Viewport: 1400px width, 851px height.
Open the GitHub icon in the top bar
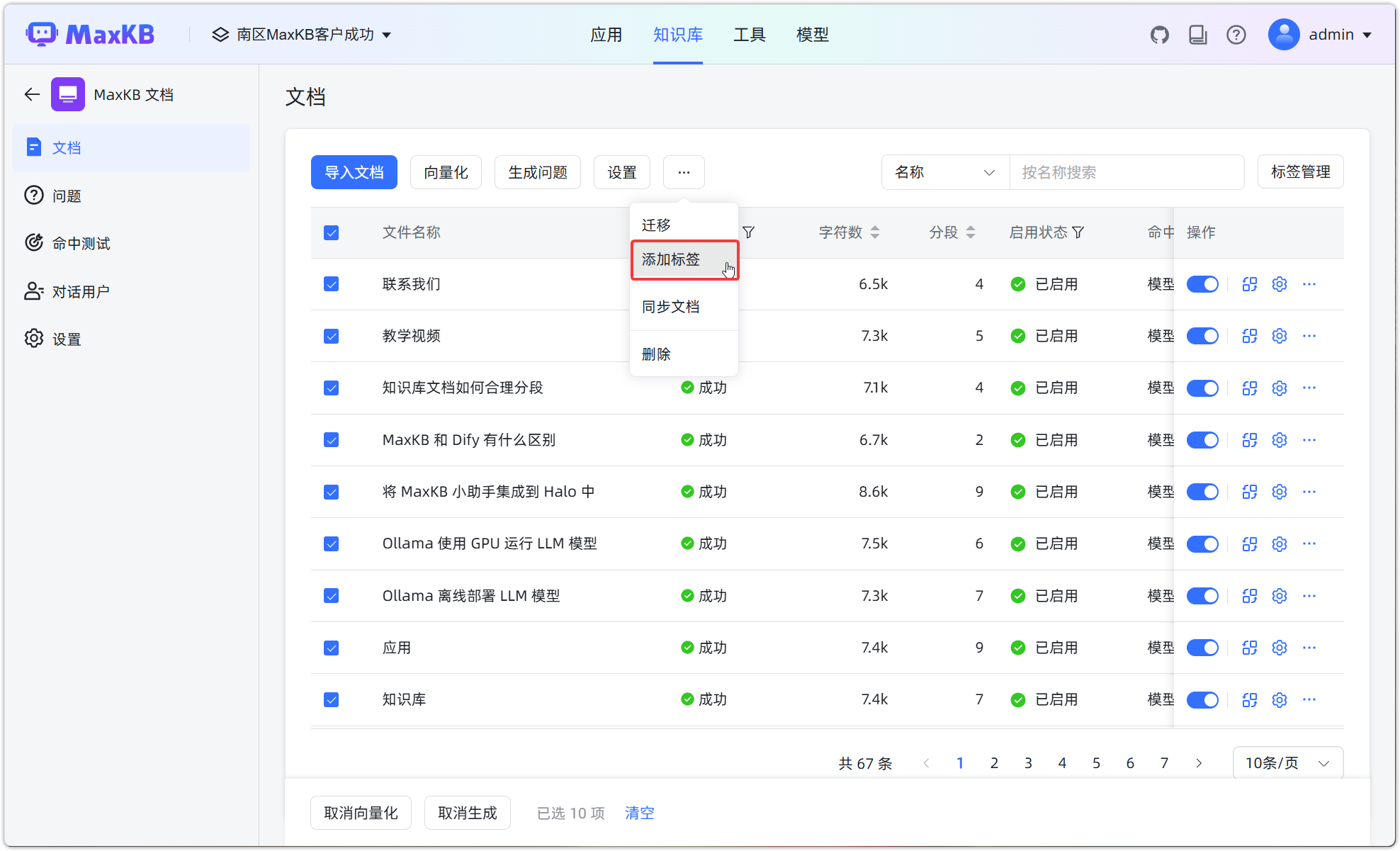pos(1160,34)
